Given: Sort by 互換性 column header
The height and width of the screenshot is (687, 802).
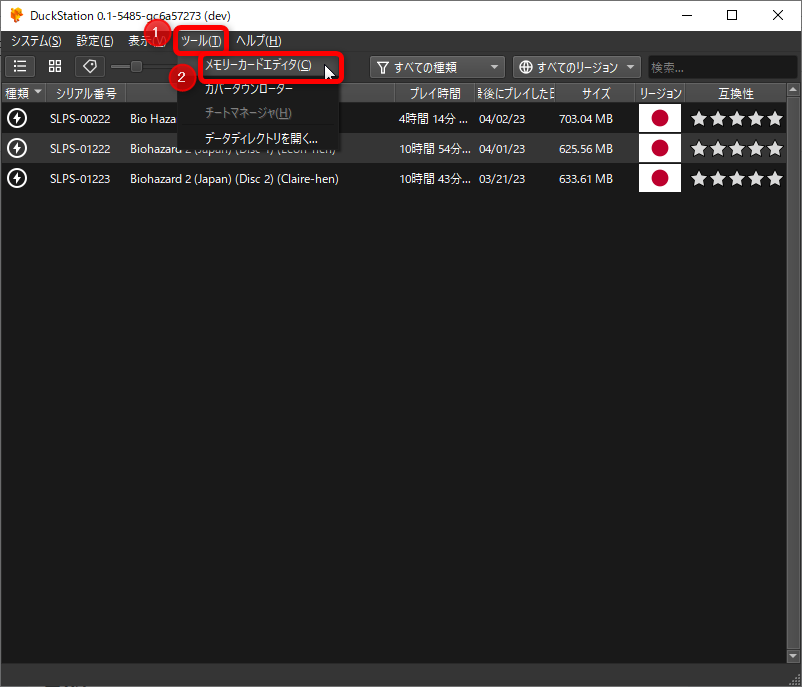Looking at the screenshot, I should [736, 93].
